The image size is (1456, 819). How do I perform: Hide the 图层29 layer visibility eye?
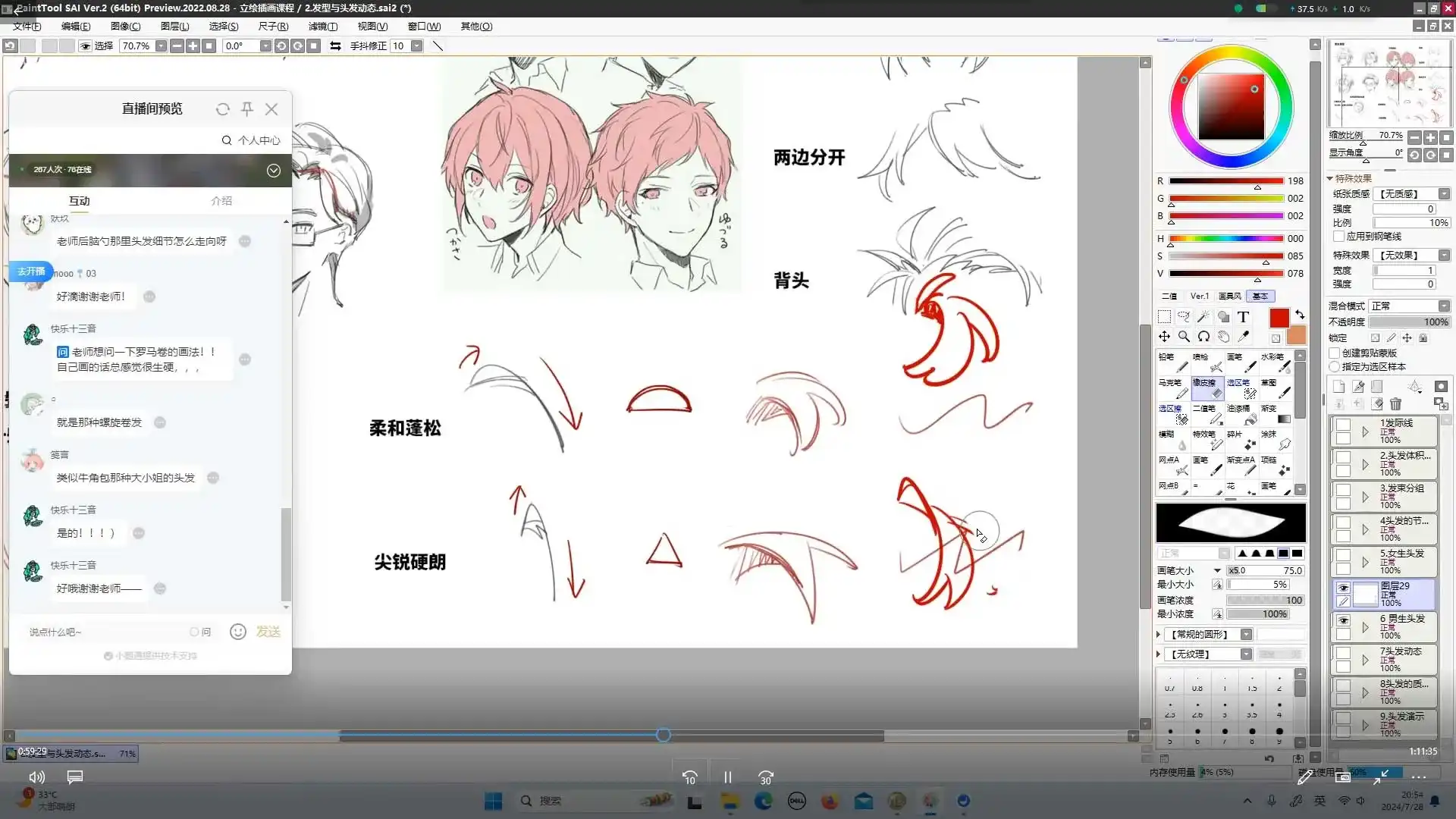tap(1343, 588)
